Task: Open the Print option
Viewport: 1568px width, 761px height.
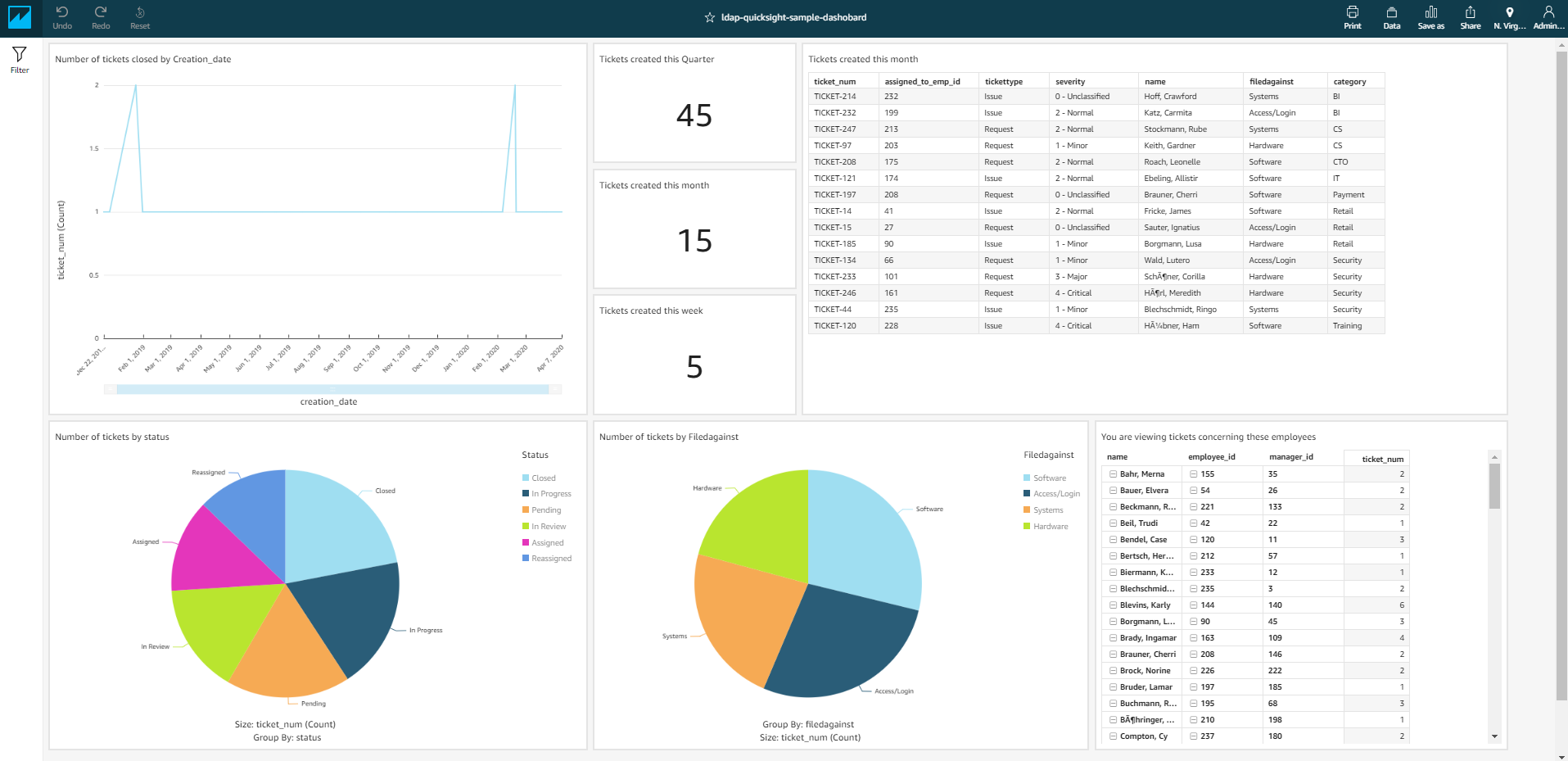Action: point(1353,17)
